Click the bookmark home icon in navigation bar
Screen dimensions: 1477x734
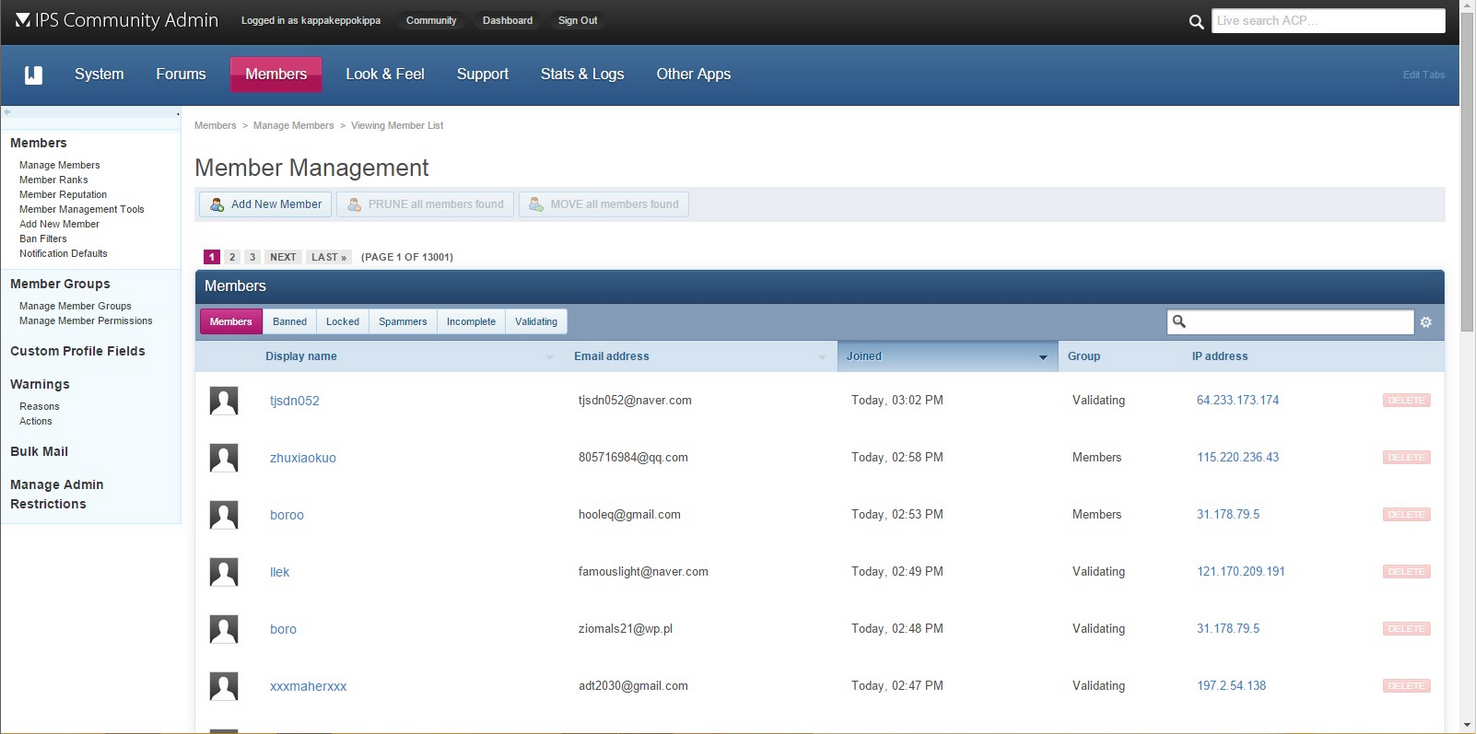[33, 75]
